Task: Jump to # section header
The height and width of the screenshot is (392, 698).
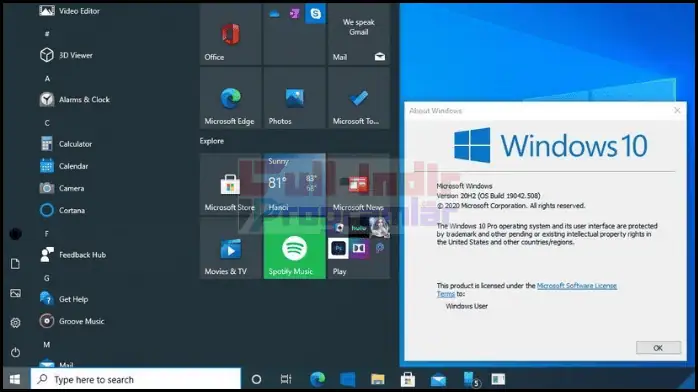Action: coord(47,34)
